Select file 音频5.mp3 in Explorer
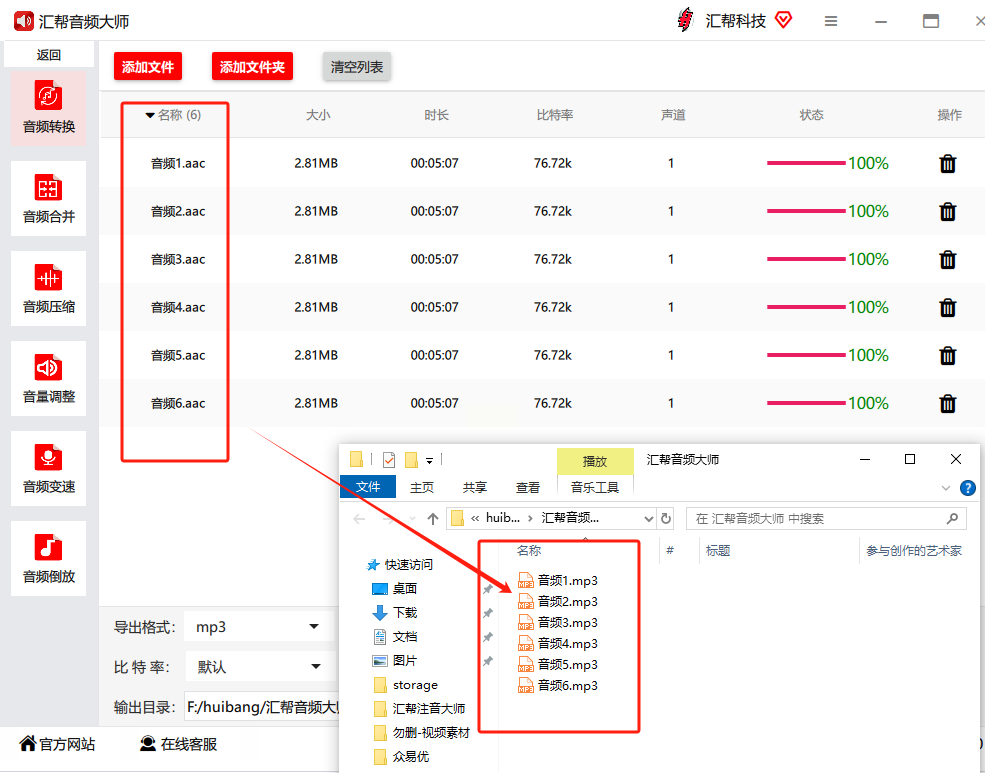This screenshot has width=985, height=773. coord(558,664)
